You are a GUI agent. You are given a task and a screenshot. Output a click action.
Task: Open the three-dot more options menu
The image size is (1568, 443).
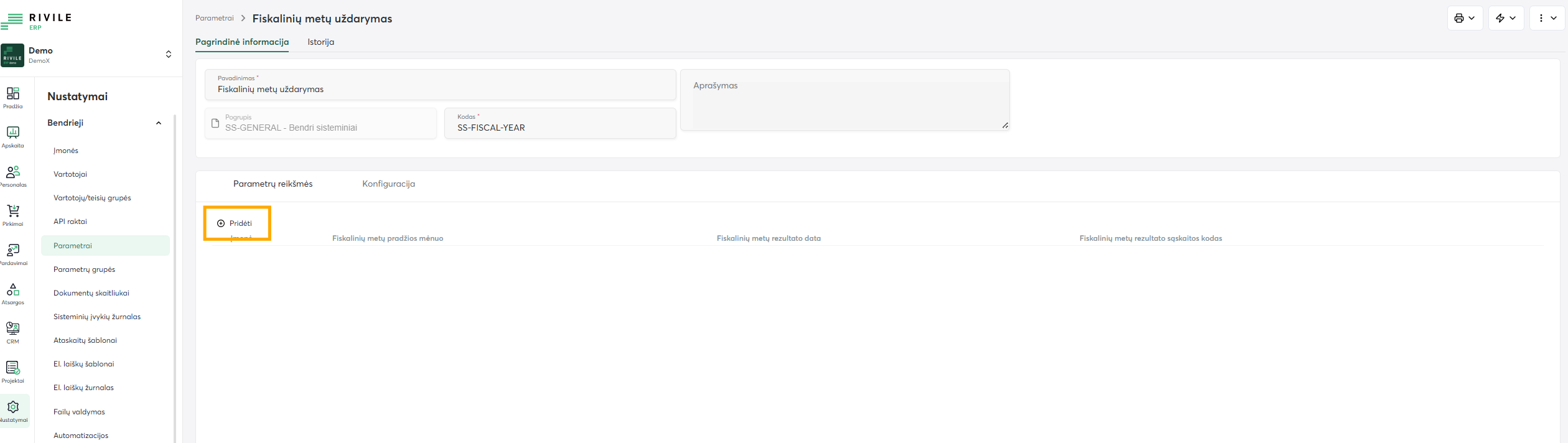tap(1546, 18)
